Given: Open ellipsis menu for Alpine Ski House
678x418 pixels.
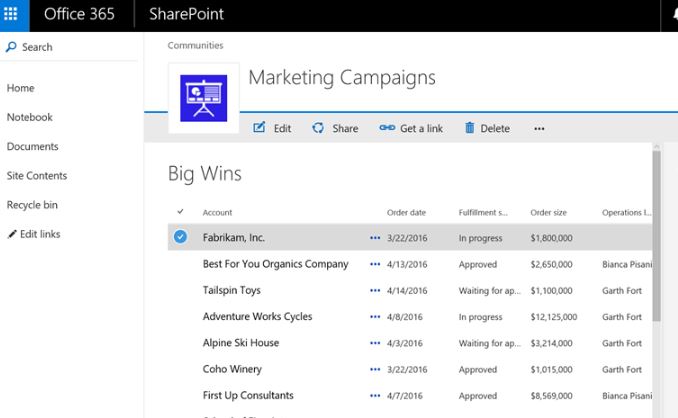Looking at the screenshot, I should (x=375, y=343).
